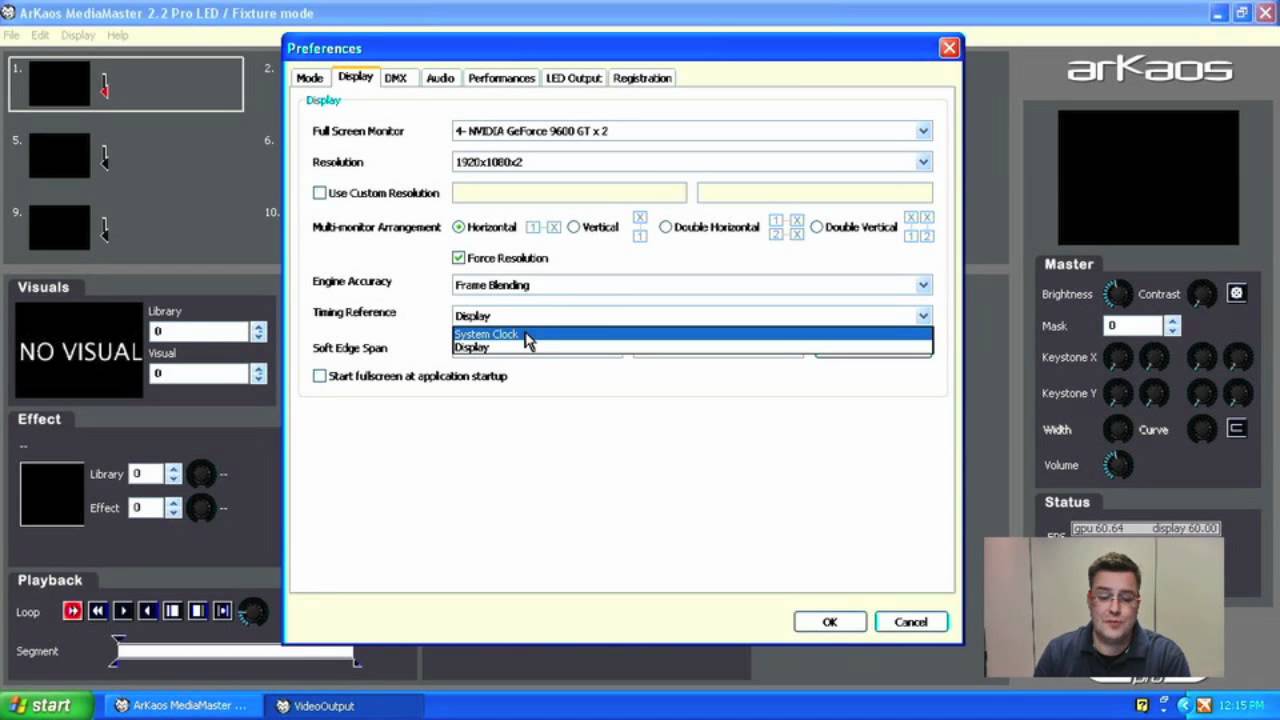Click the Contrast knob in Master

tap(1202, 294)
